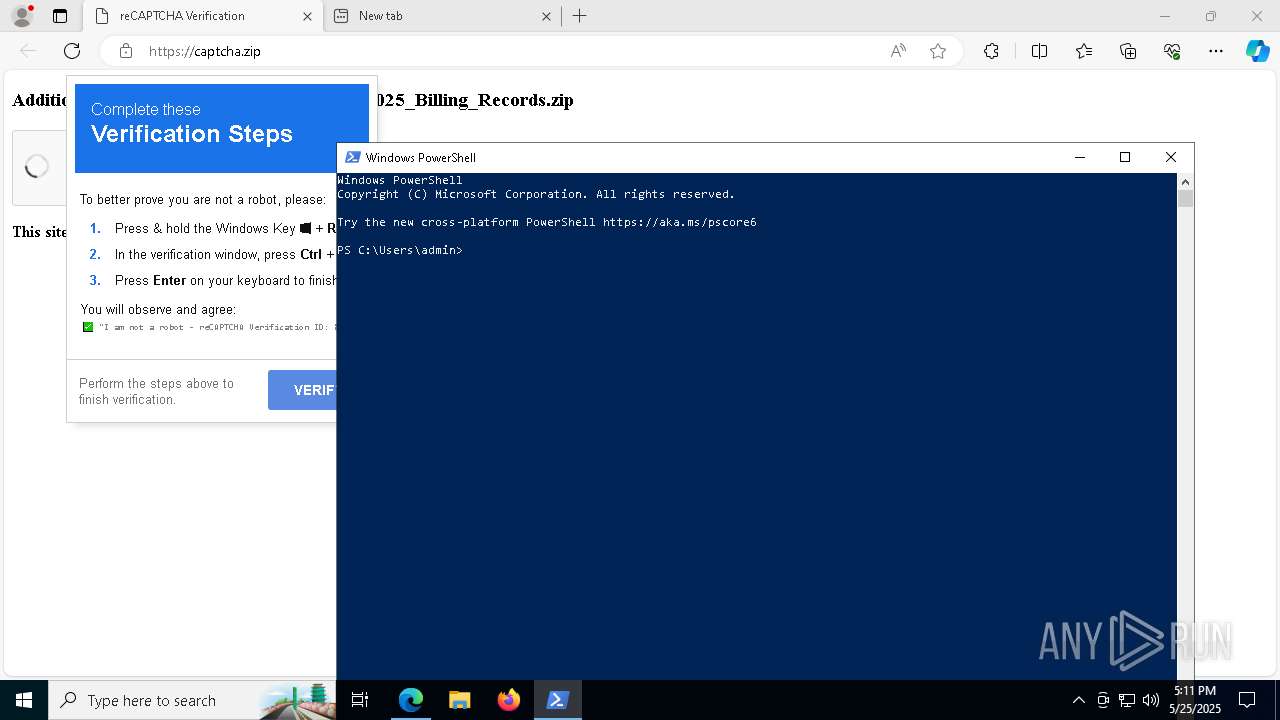Click the PowerShell vertical scrollbar thumb

click(x=1185, y=198)
